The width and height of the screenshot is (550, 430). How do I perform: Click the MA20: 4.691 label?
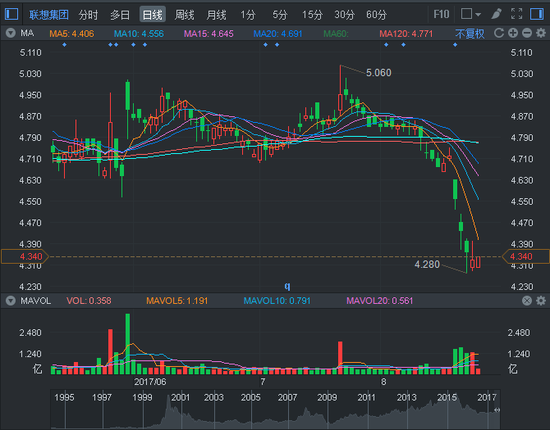coord(277,34)
